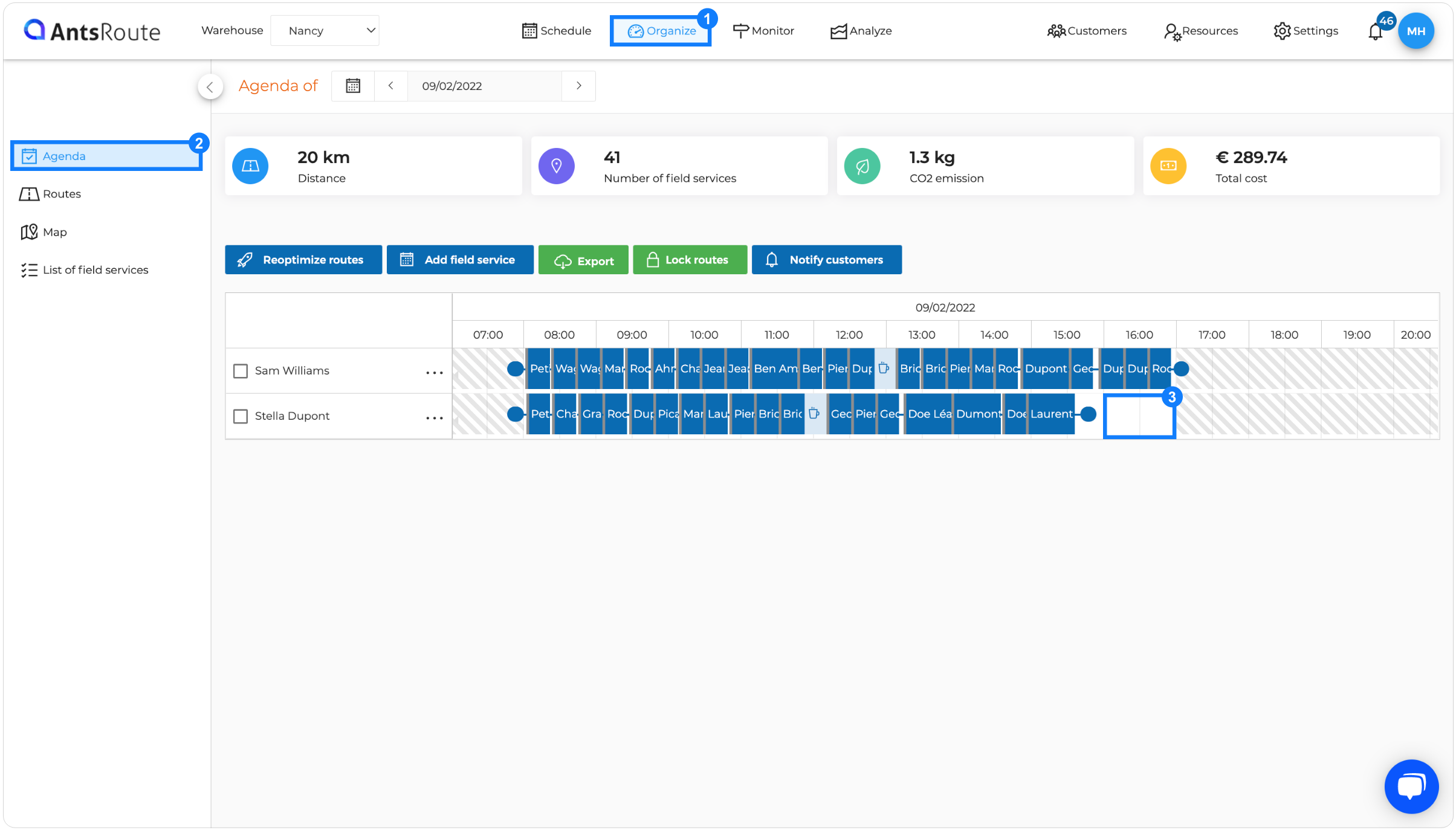Select Stella Dupont's Pica appointment block
The height and width of the screenshot is (830, 1456).
(x=667, y=414)
